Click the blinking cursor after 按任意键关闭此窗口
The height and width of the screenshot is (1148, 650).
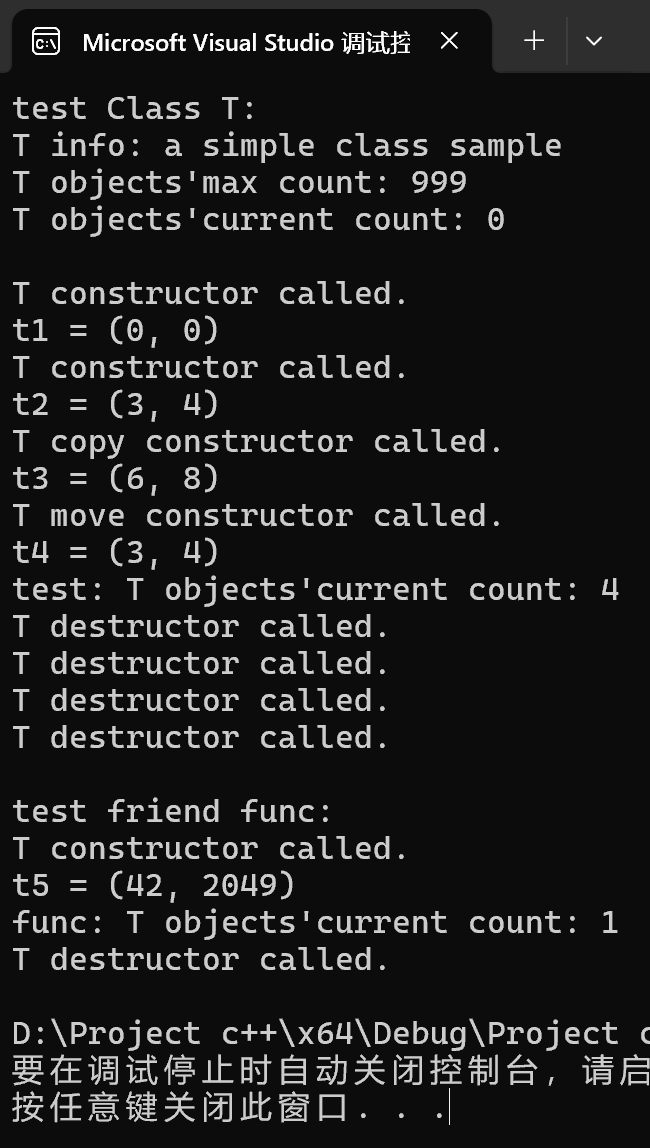pos(449,1107)
